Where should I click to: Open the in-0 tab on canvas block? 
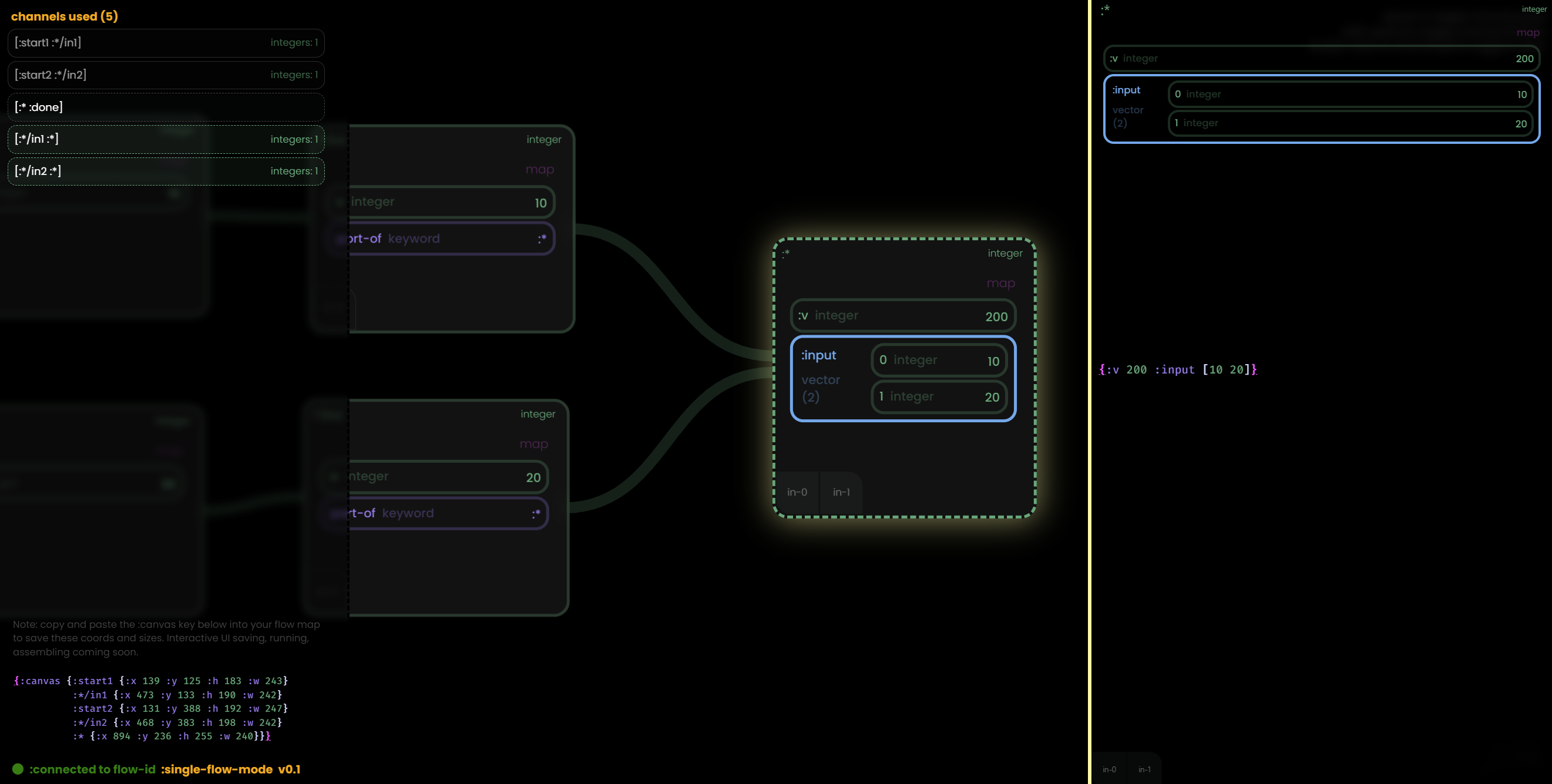click(x=797, y=492)
